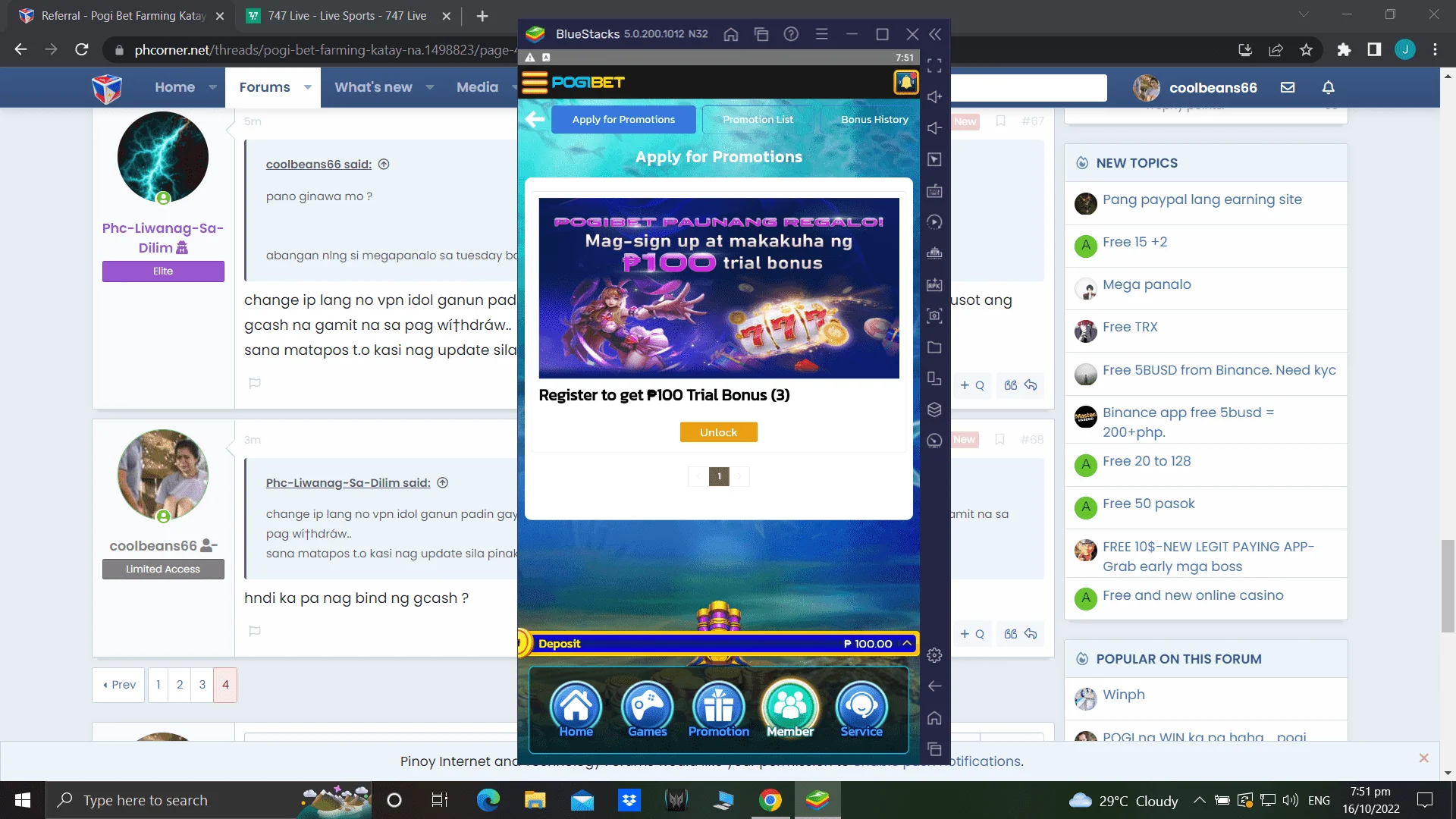Bookmark this page with Chrome star icon

click(1306, 50)
